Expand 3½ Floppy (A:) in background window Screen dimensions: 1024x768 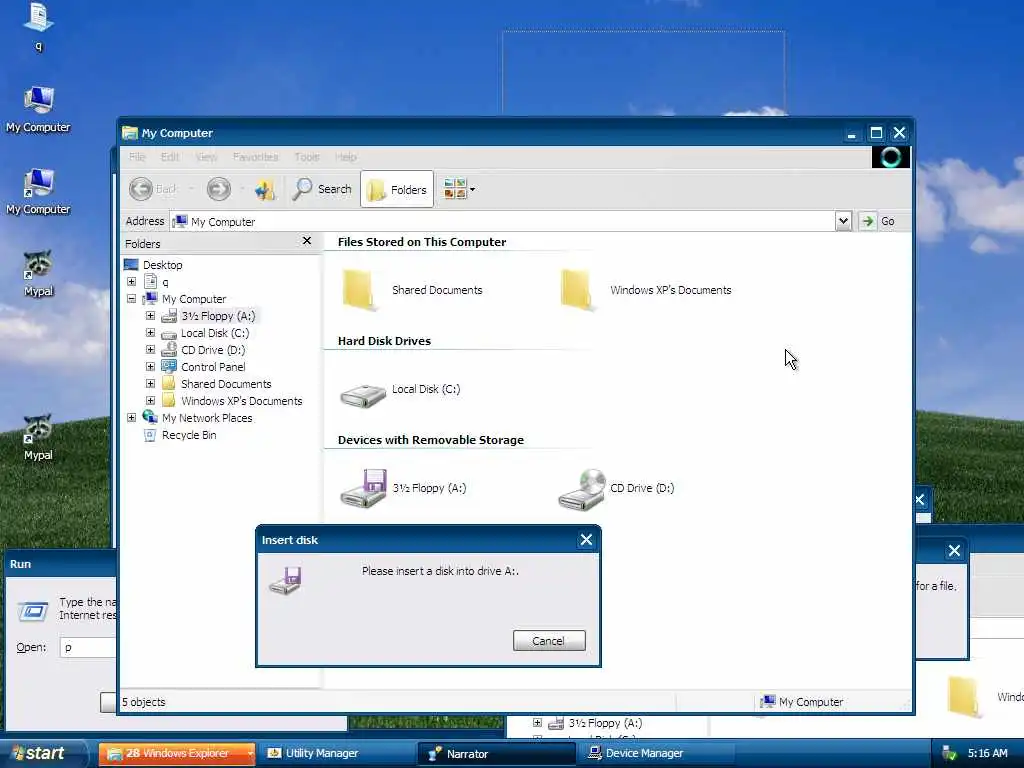pyautogui.click(x=537, y=723)
